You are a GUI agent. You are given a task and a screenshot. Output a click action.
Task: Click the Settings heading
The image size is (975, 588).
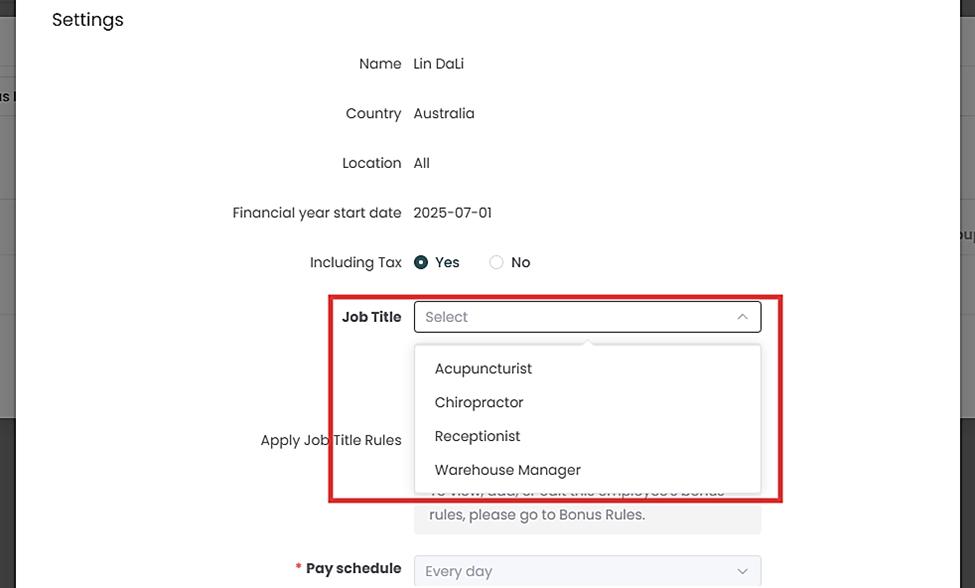coord(88,20)
